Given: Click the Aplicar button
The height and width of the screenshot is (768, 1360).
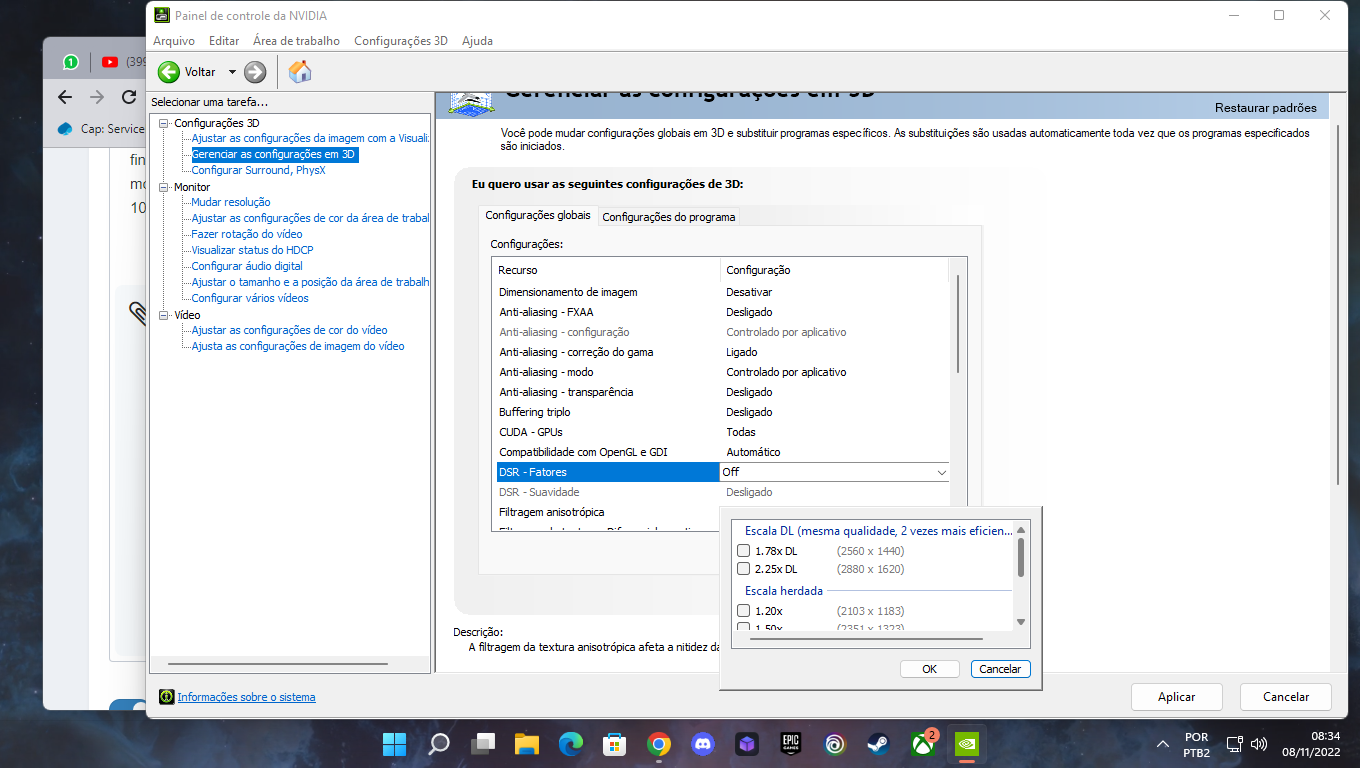Looking at the screenshot, I should (1177, 697).
